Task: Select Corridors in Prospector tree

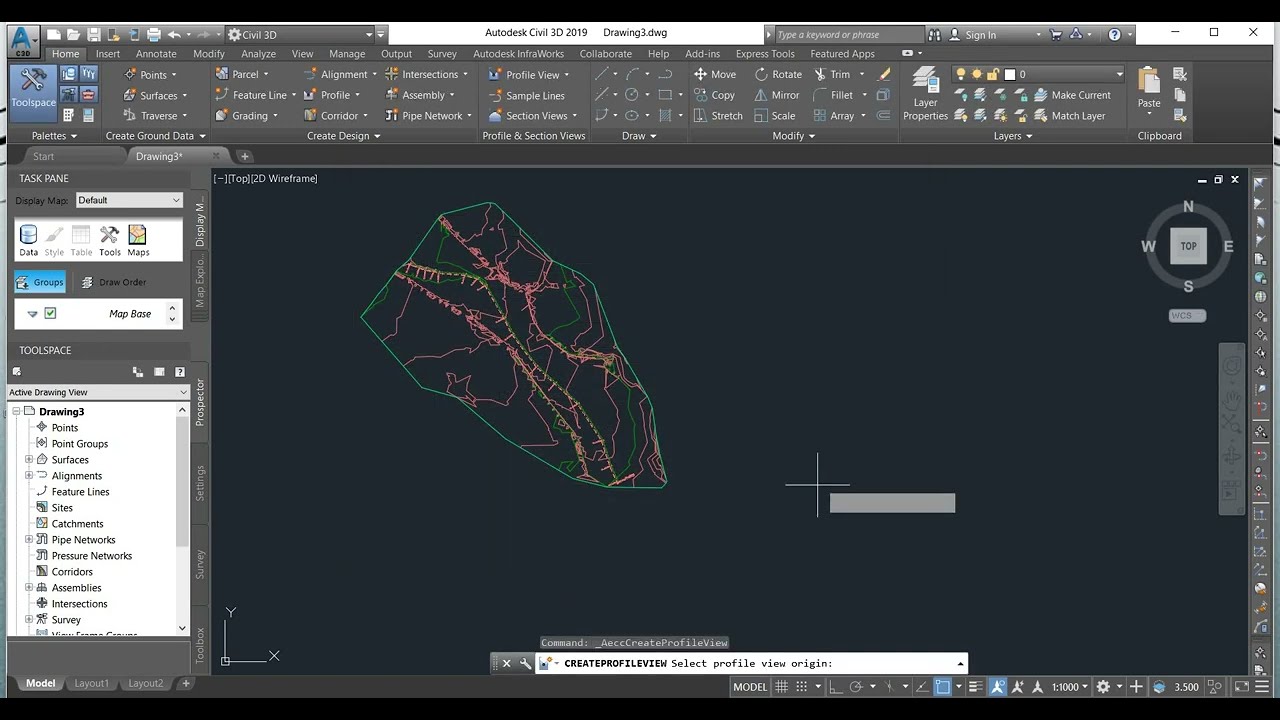Action: point(72,572)
